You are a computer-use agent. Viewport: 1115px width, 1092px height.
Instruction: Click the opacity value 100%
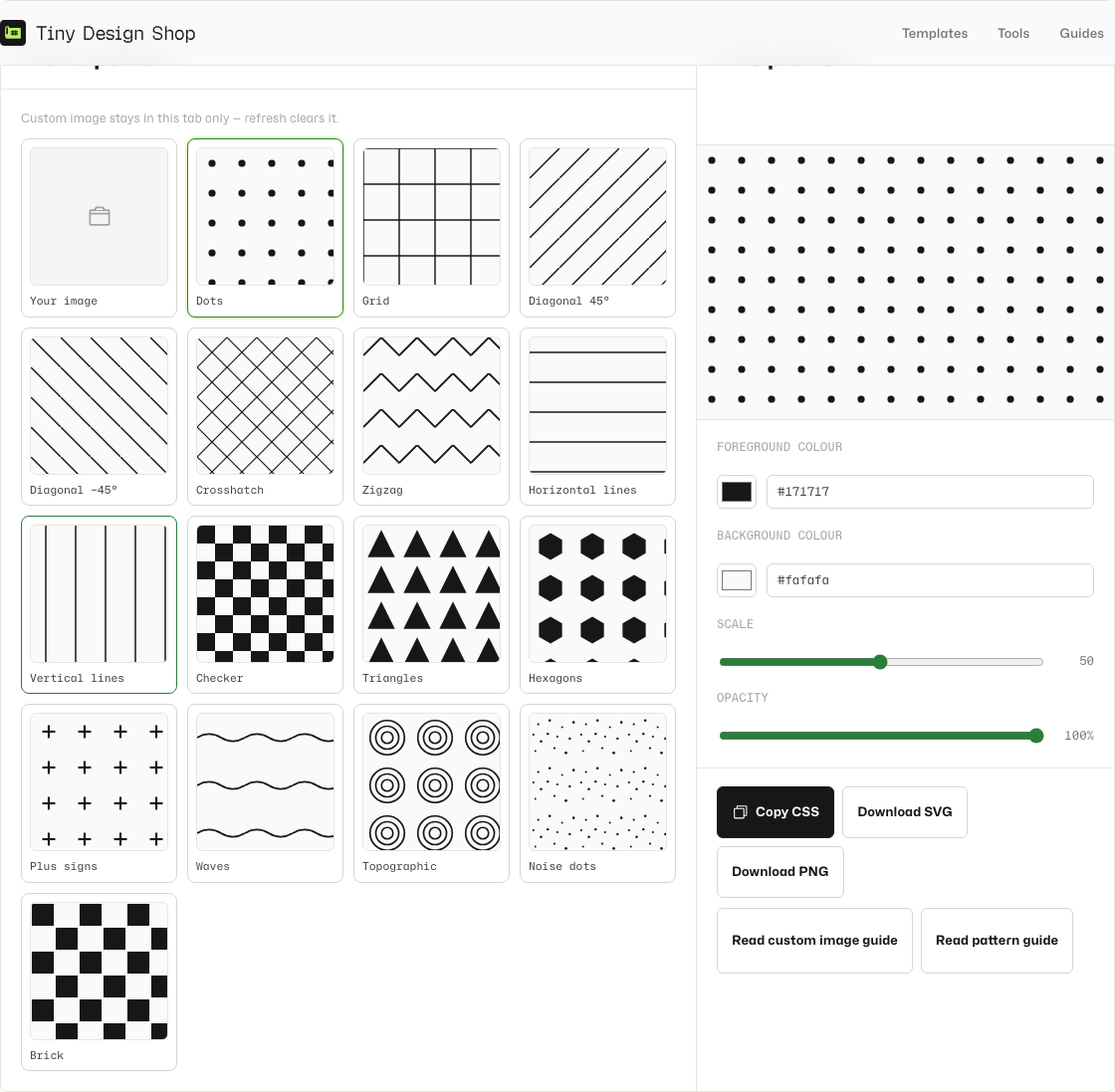[x=1079, y=736]
